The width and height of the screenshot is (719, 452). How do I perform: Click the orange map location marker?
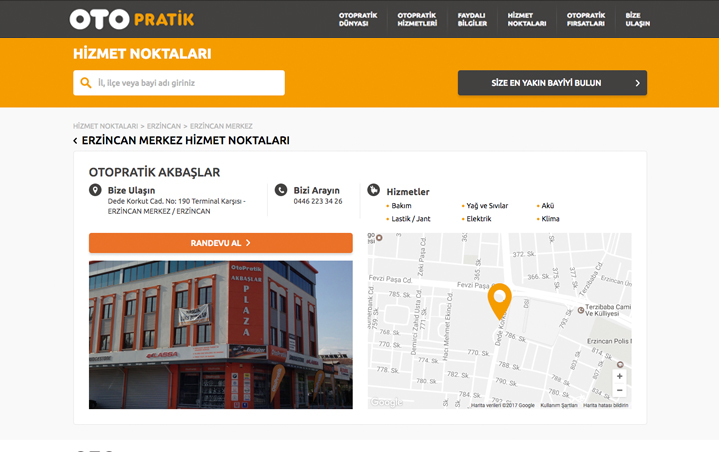point(499,301)
